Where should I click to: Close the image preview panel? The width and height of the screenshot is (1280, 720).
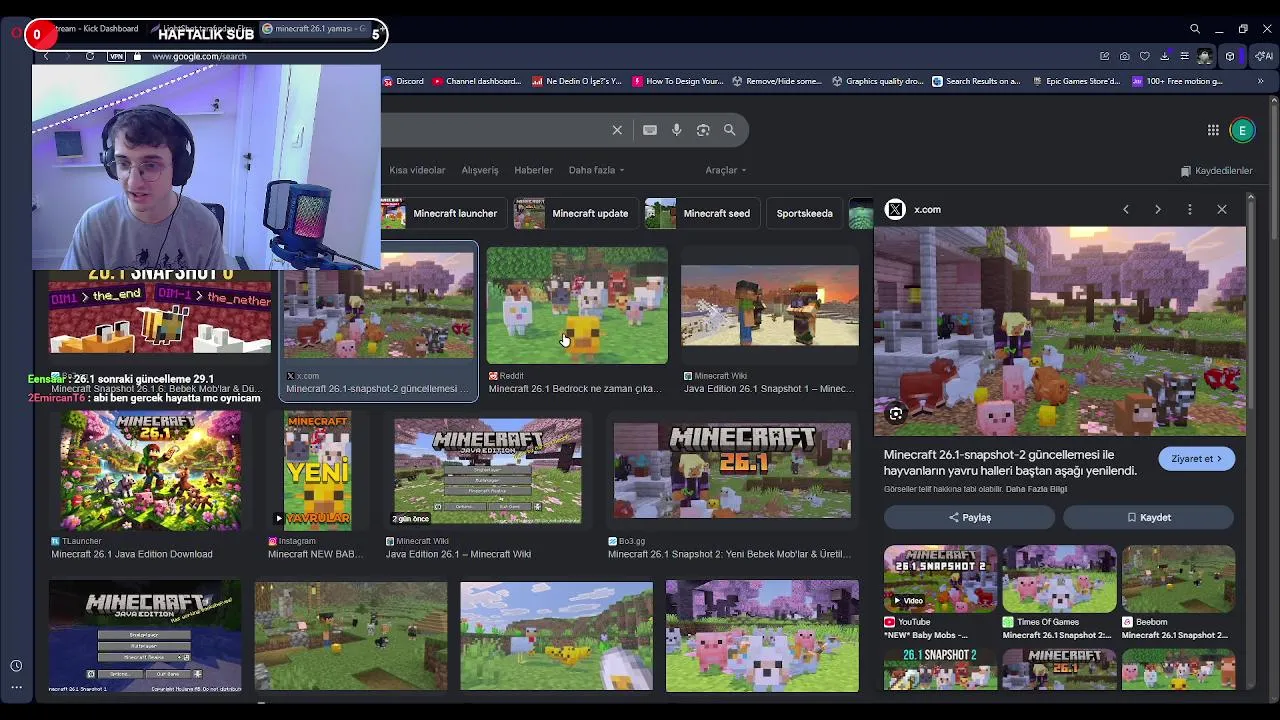click(1222, 209)
